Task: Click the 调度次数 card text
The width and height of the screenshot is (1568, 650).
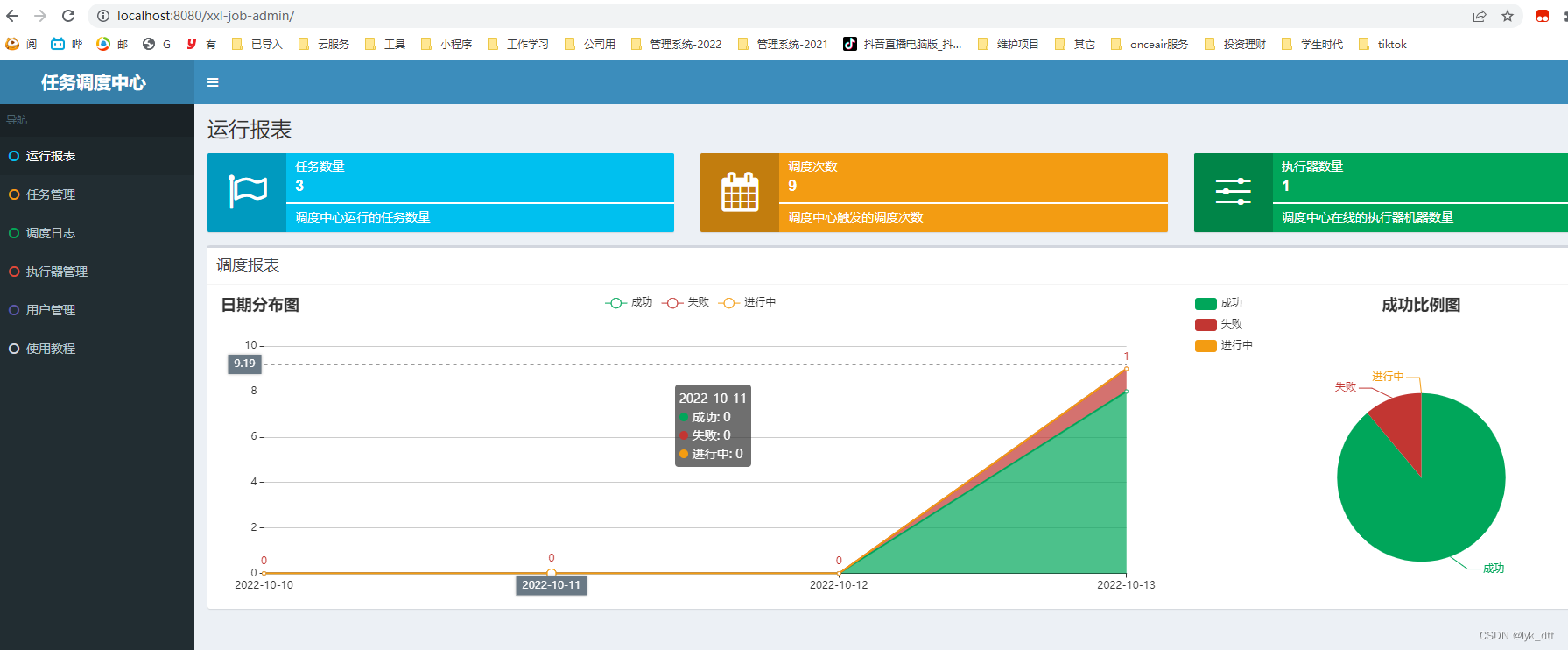Action: pyautogui.click(x=812, y=166)
